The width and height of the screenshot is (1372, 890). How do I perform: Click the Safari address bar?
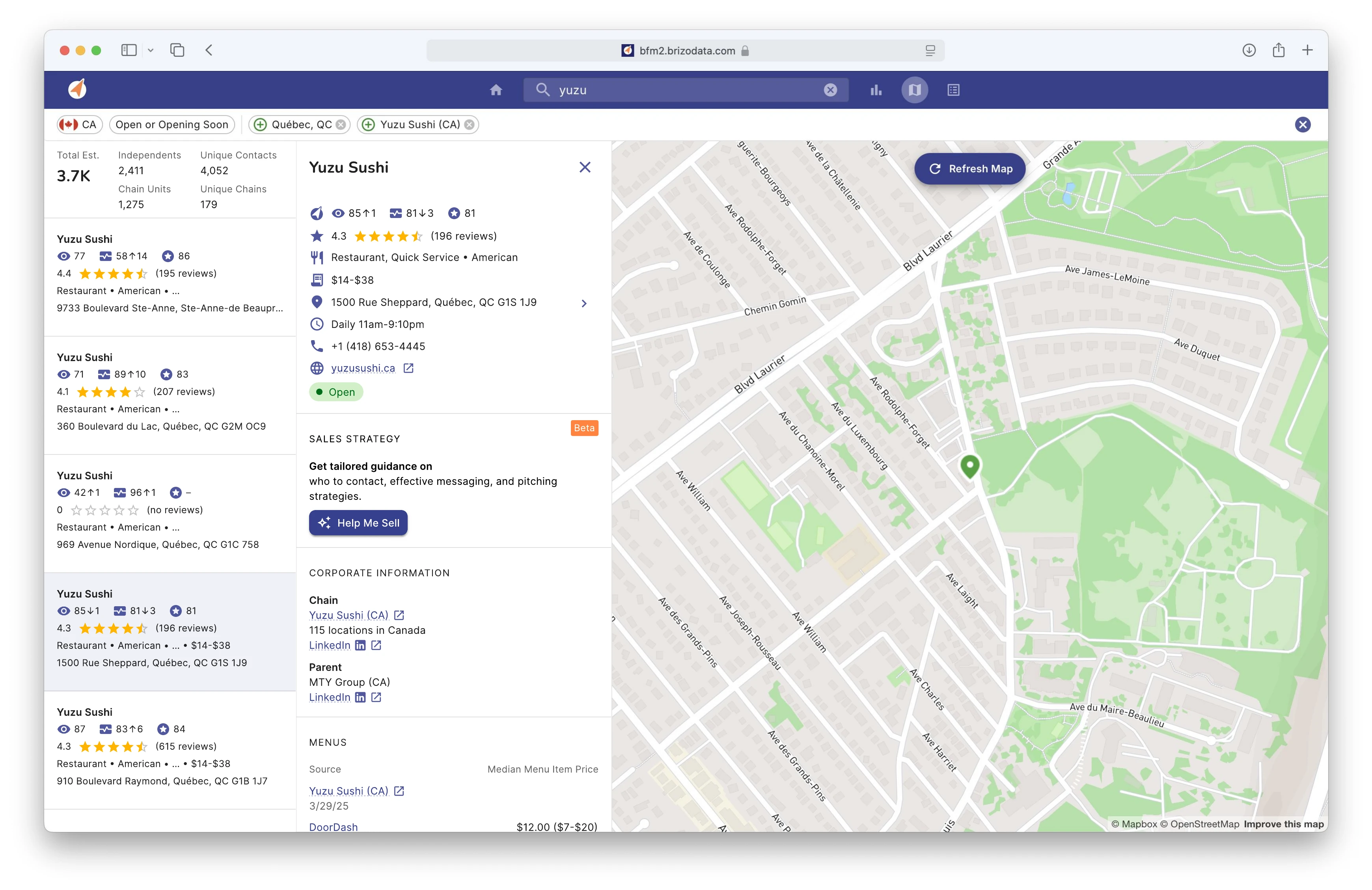[686, 51]
